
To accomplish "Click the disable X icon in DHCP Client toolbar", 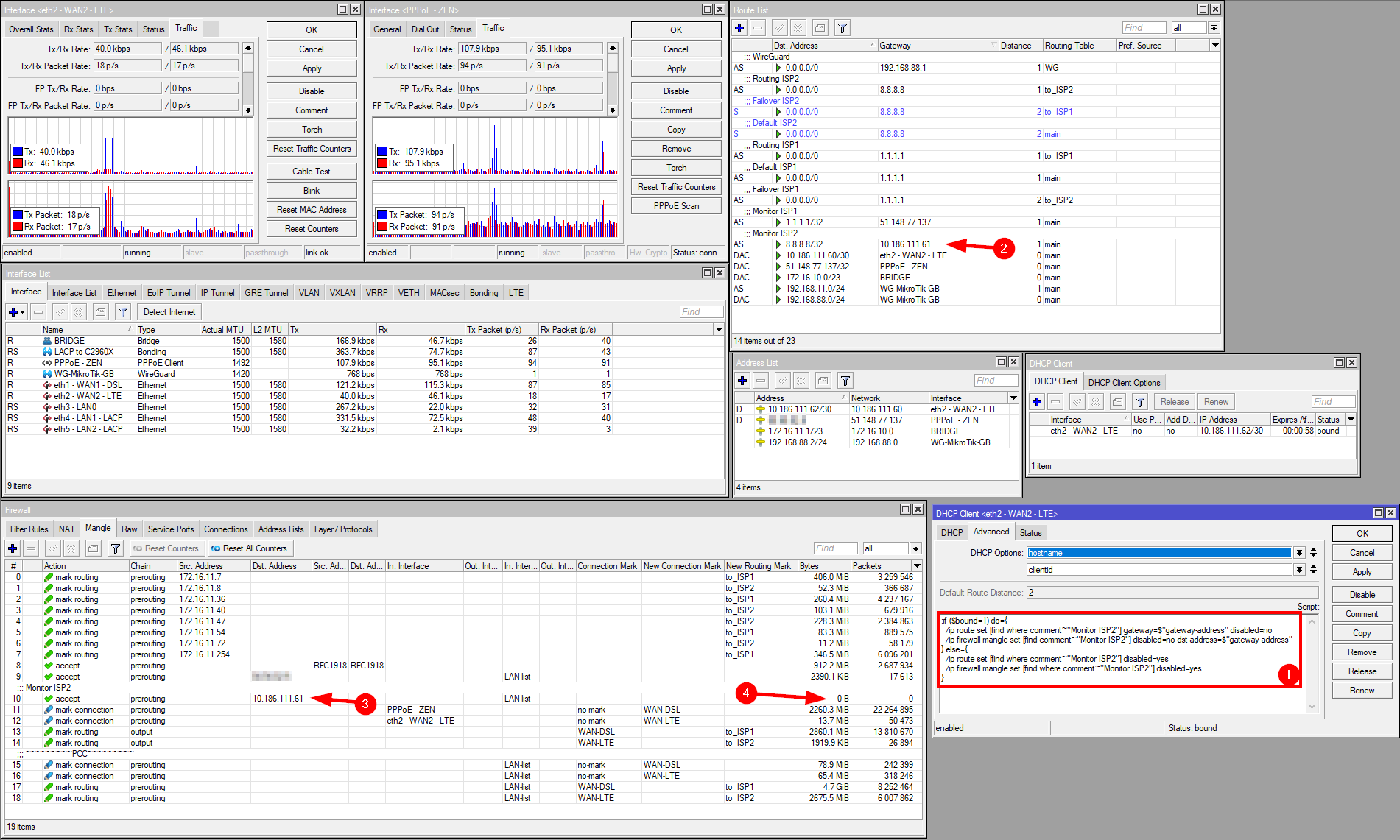I will tap(1096, 402).
